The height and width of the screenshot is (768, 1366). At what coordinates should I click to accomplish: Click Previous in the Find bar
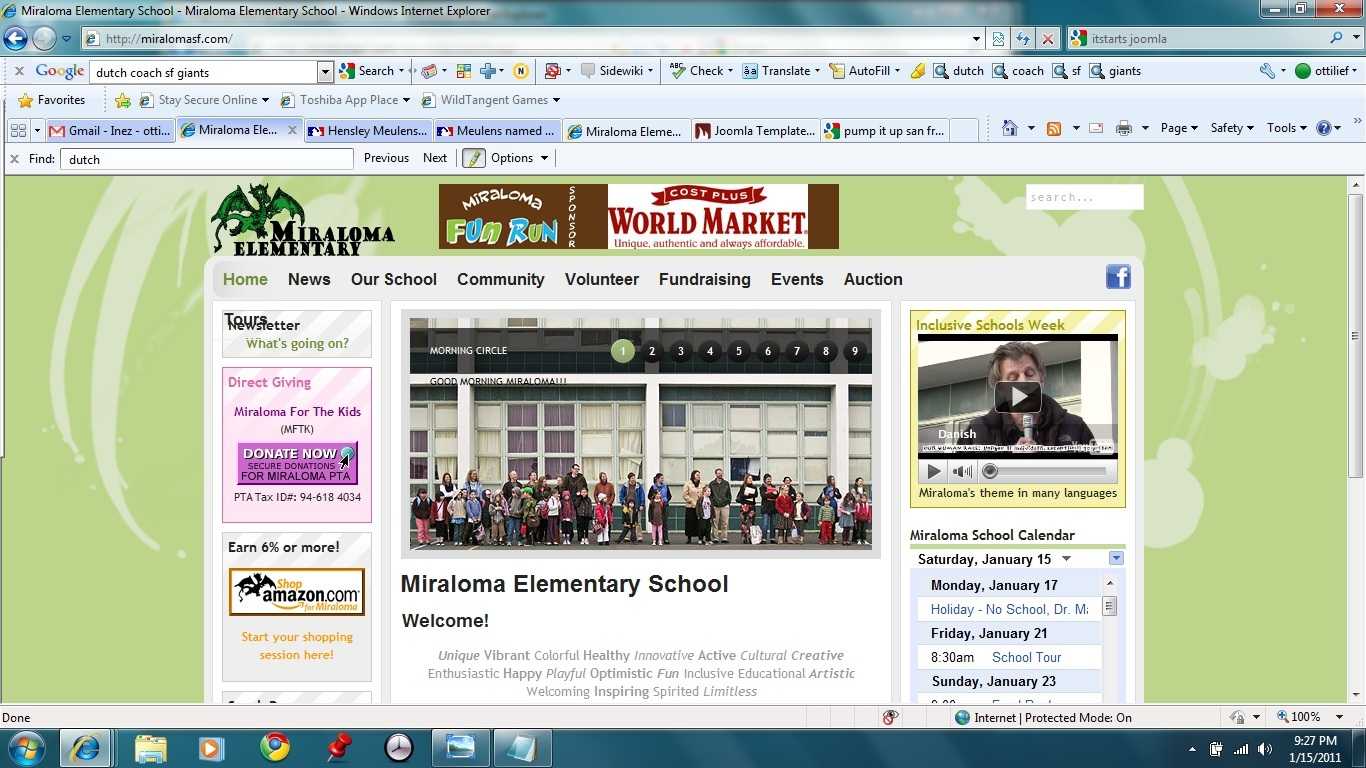[x=386, y=158]
